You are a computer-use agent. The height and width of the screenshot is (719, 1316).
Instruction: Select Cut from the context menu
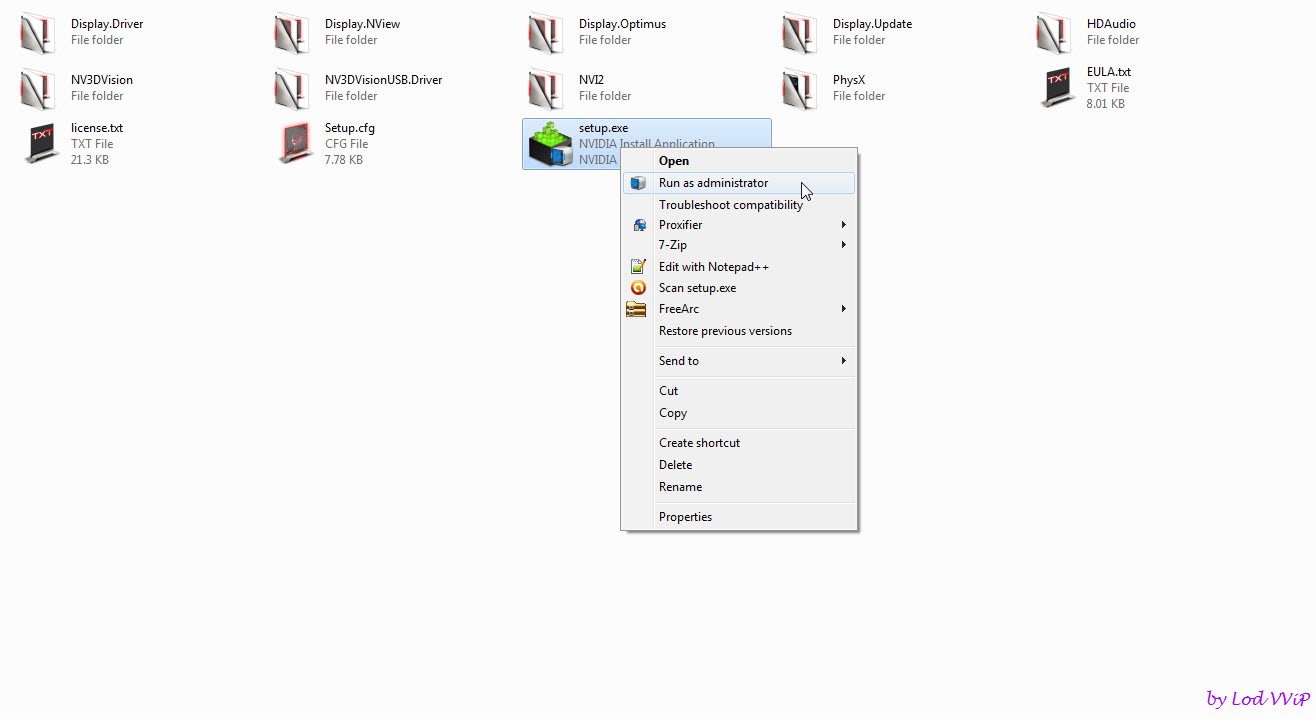click(x=739, y=391)
